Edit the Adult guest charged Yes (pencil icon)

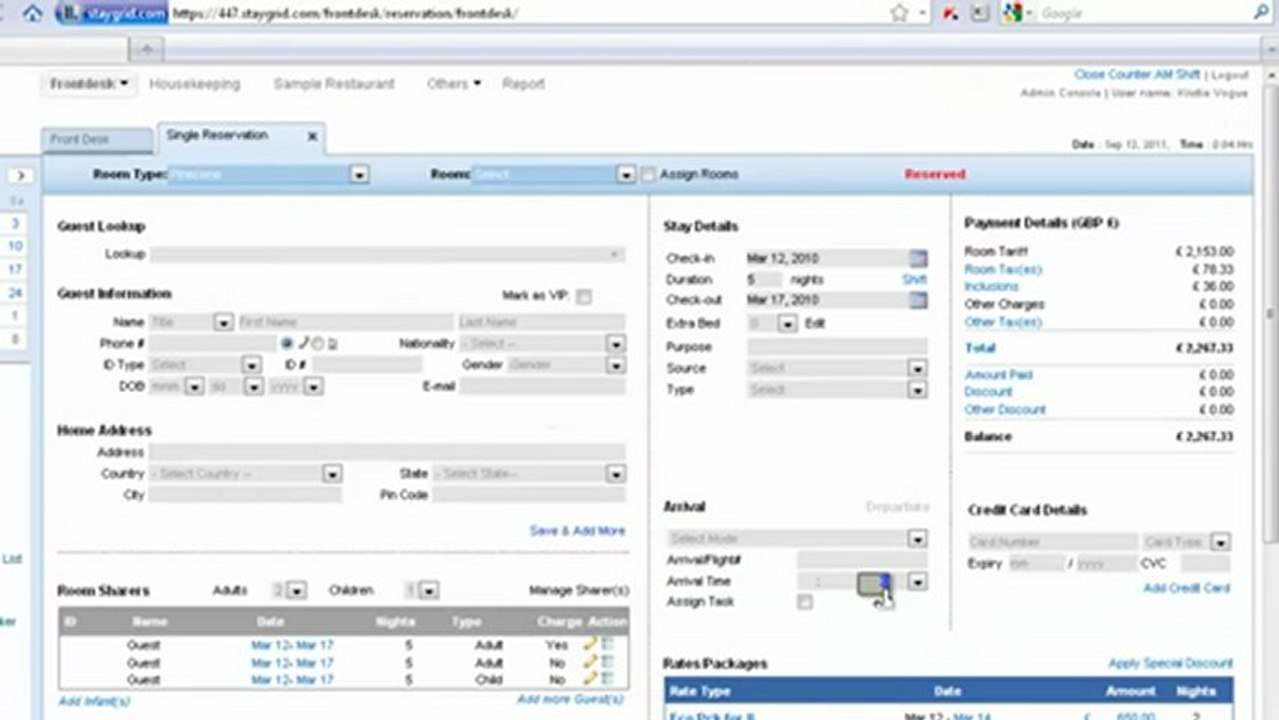(590, 645)
